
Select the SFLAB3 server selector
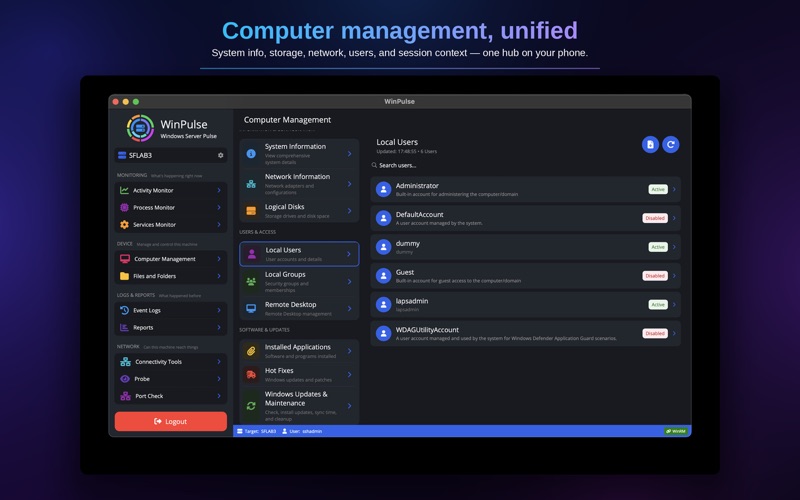[171, 155]
